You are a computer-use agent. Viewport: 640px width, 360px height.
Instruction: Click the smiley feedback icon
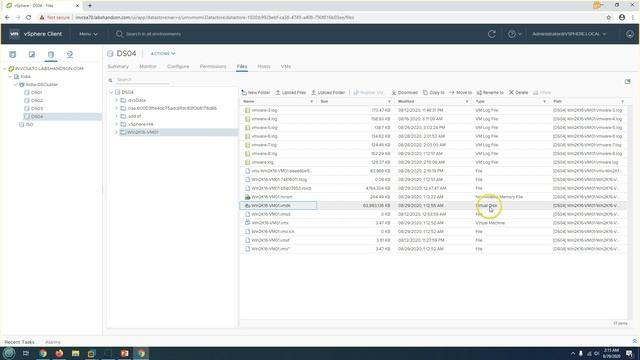(x=630, y=34)
